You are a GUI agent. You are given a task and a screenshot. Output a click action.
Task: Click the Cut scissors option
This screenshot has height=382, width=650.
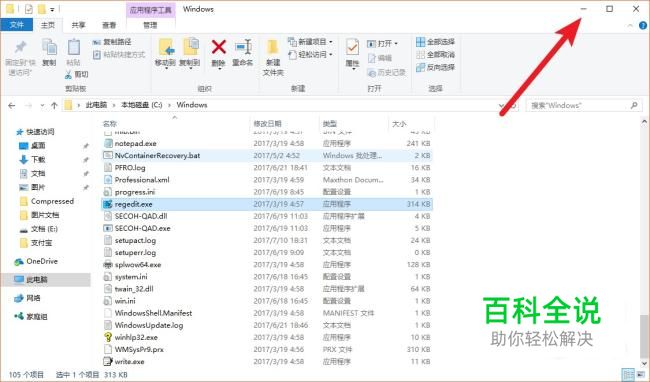pyautogui.click(x=77, y=75)
